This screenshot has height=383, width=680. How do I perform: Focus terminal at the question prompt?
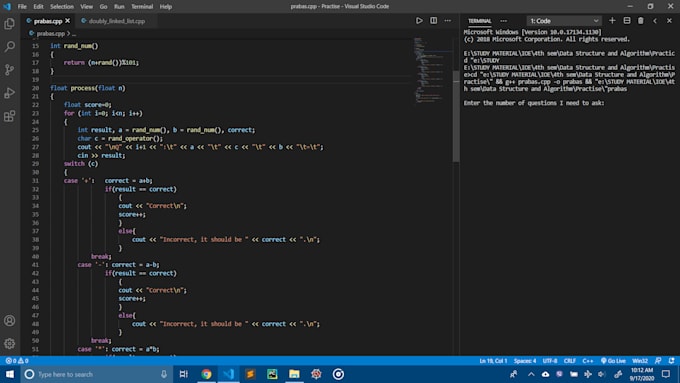pyautogui.click(x=534, y=103)
